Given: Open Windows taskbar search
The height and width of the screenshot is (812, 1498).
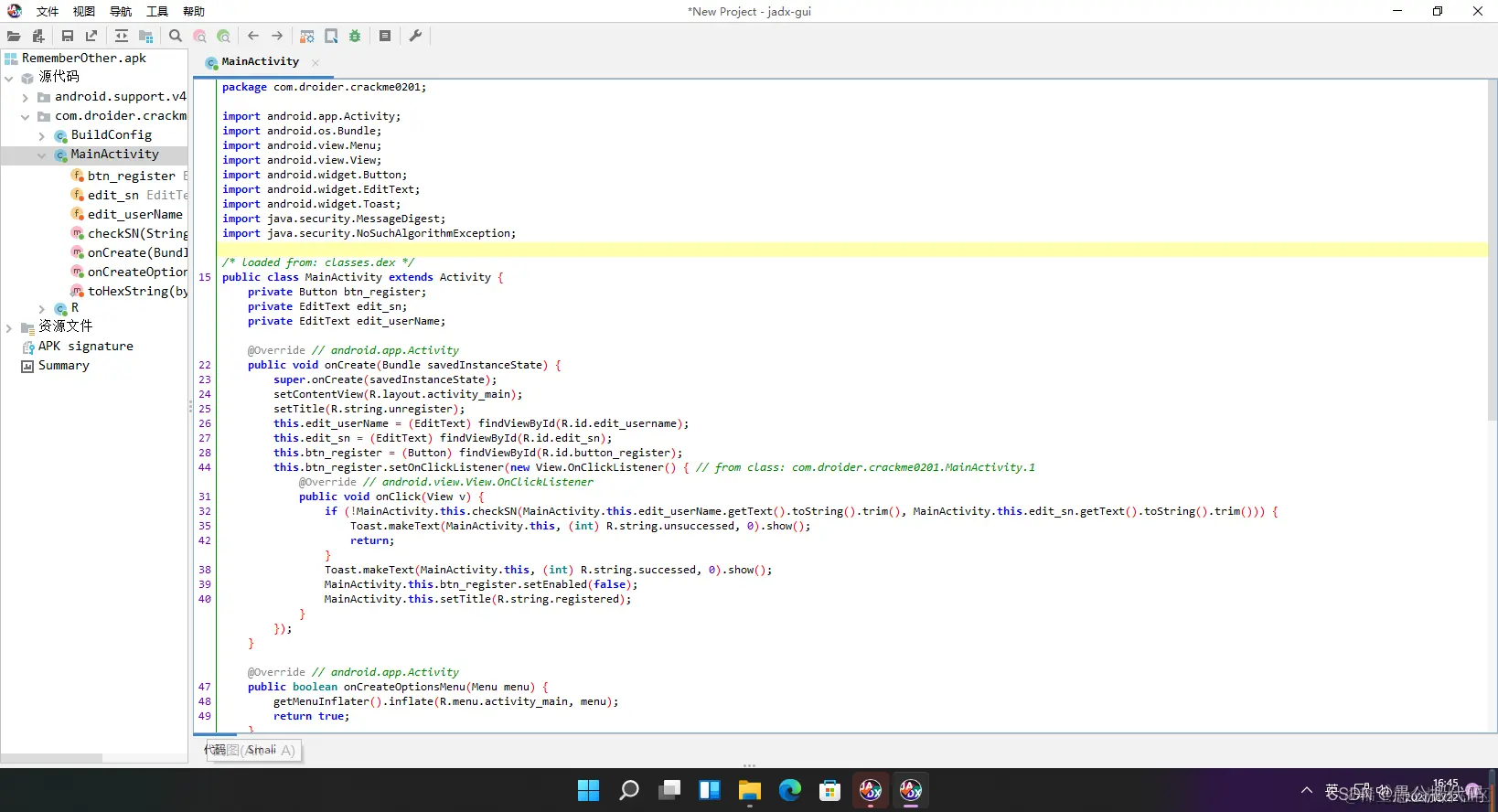Looking at the screenshot, I should [x=629, y=790].
